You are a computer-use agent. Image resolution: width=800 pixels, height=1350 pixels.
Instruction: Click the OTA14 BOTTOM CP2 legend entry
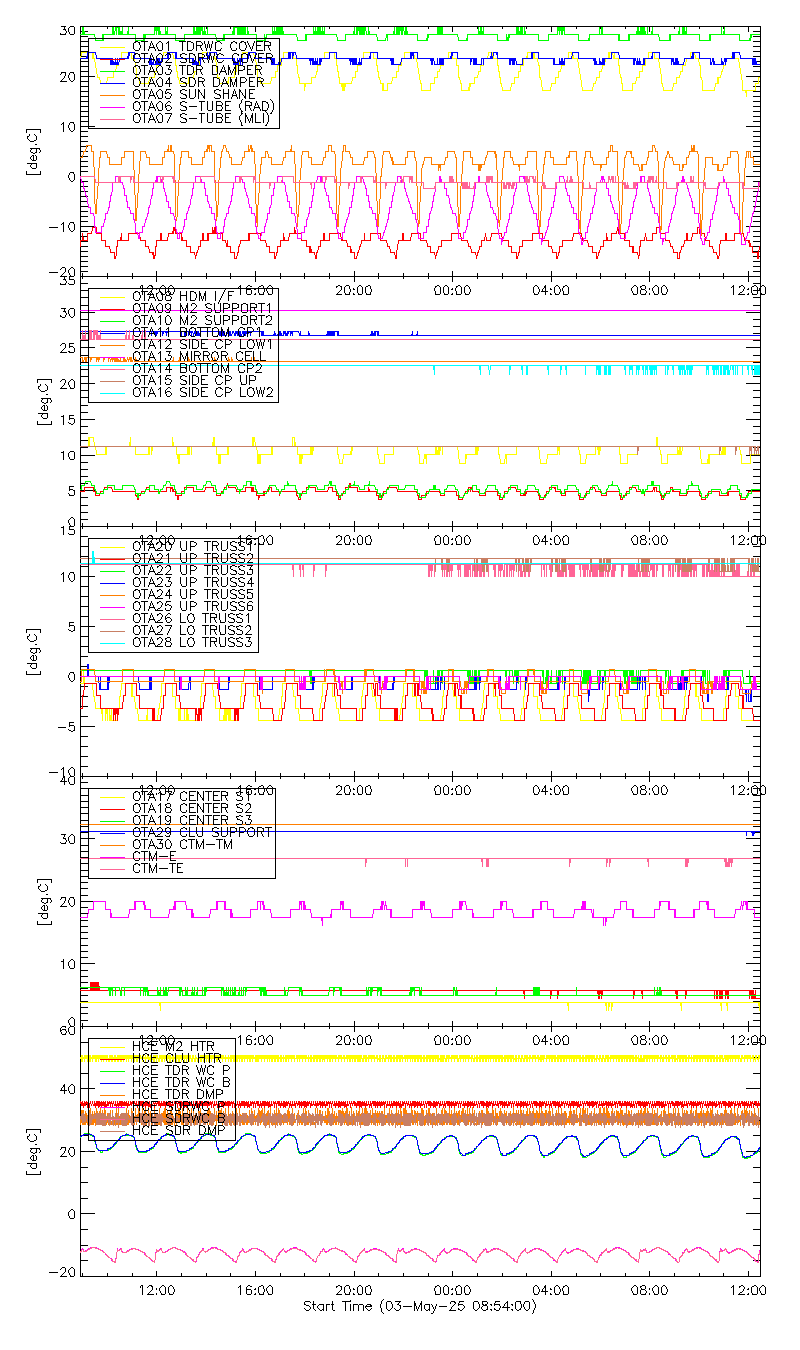197,368
